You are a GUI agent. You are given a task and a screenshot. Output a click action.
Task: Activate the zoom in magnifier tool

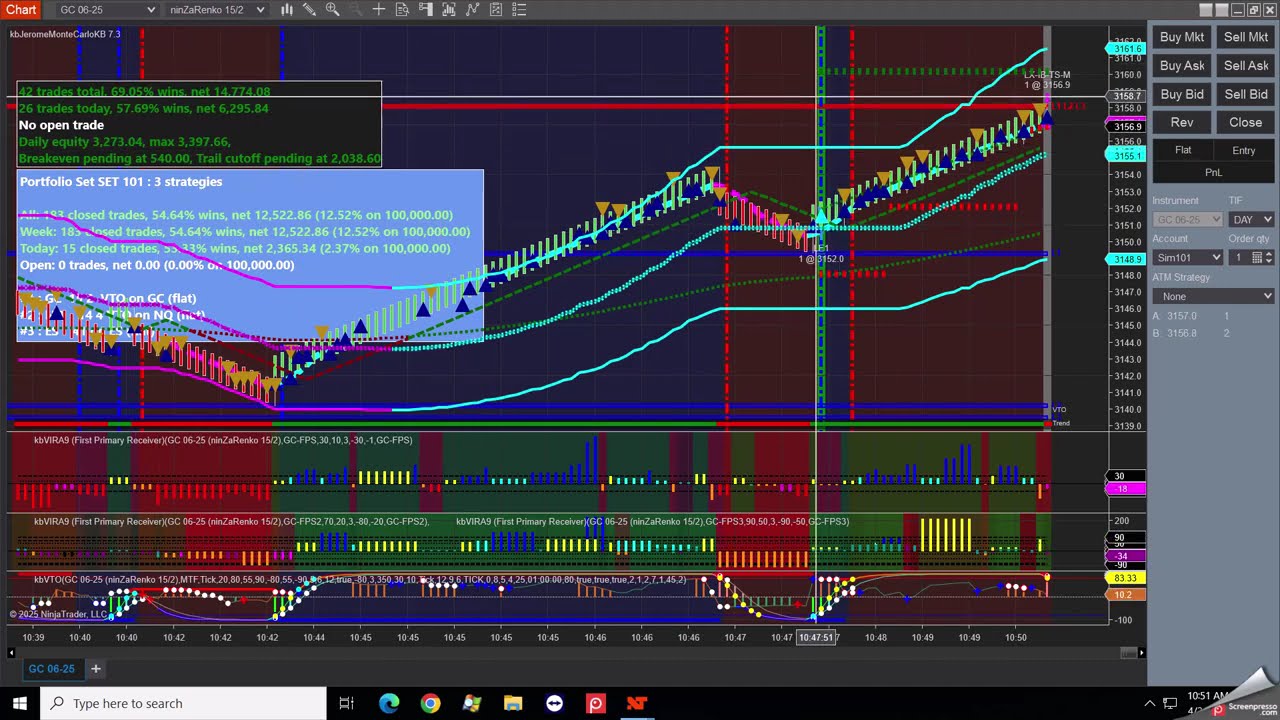click(332, 10)
